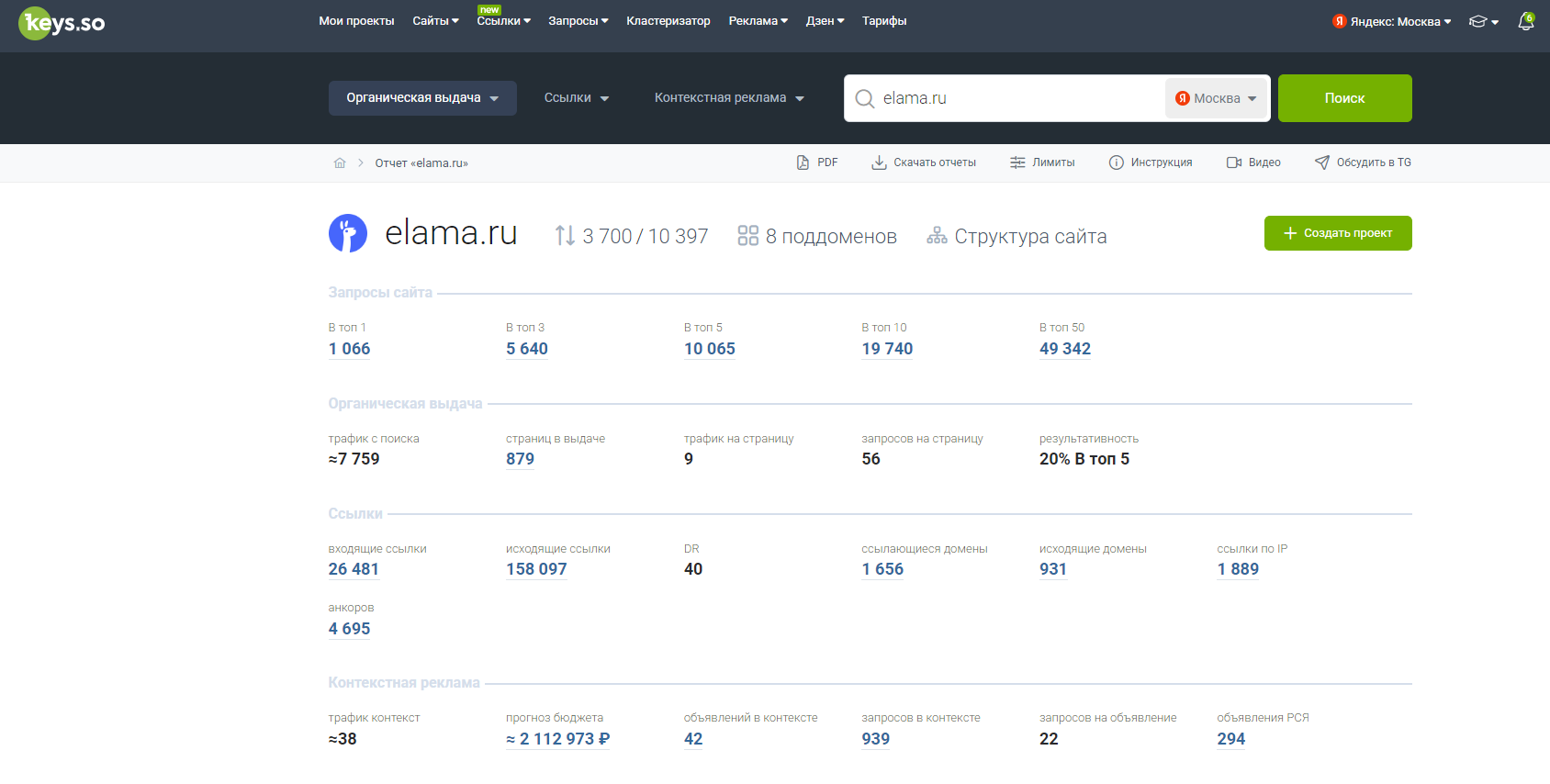Click the elama.ru site favicon
Image resolution: width=1550 pixels, height=784 pixels.
point(348,233)
